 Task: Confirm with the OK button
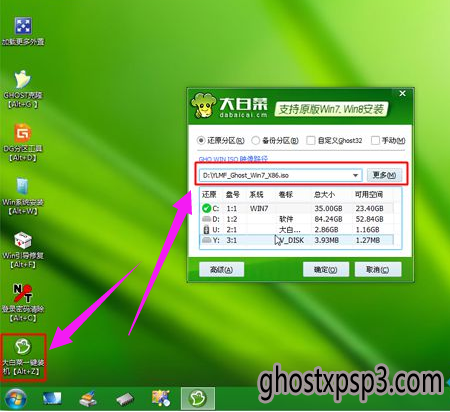(326, 269)
